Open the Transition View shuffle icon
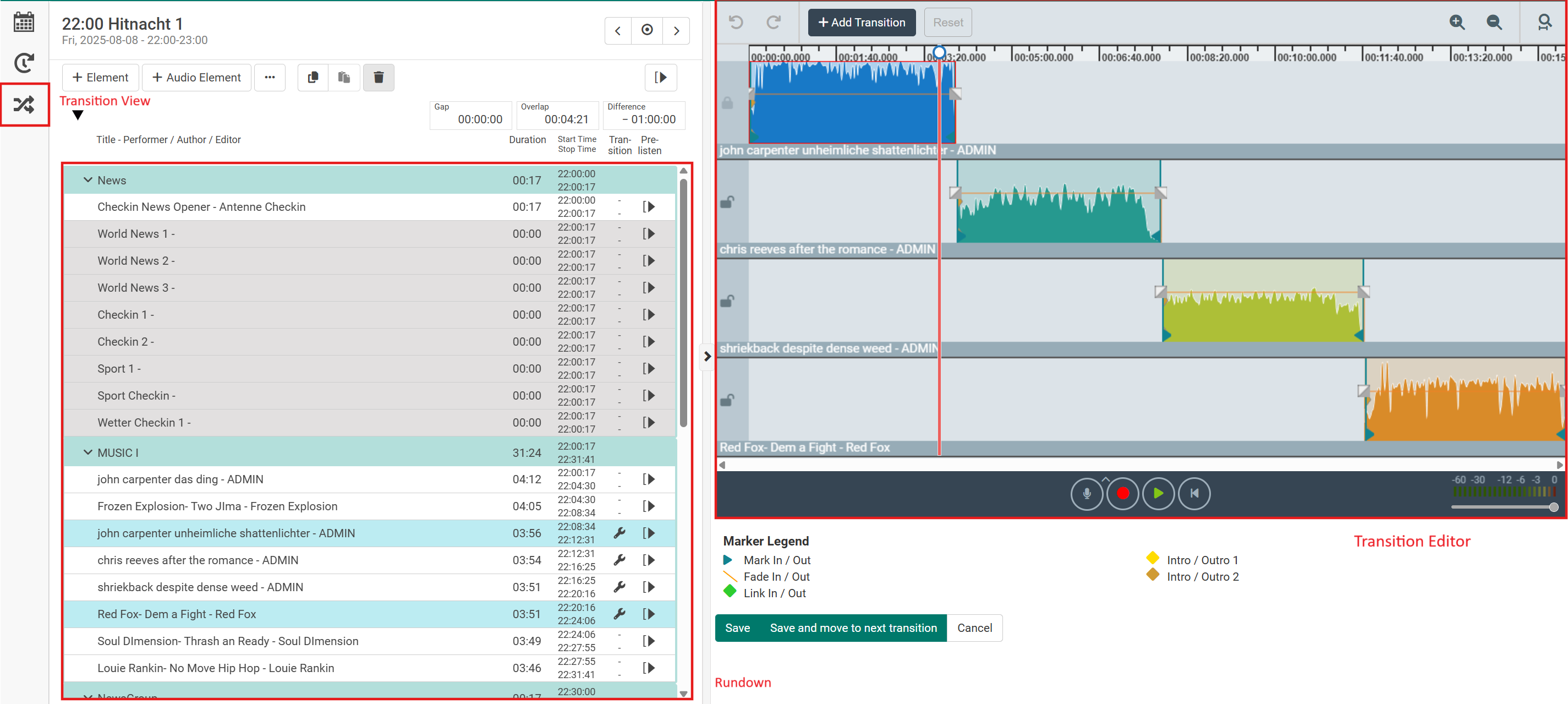 pyautogui.click(x=24, y=105)
